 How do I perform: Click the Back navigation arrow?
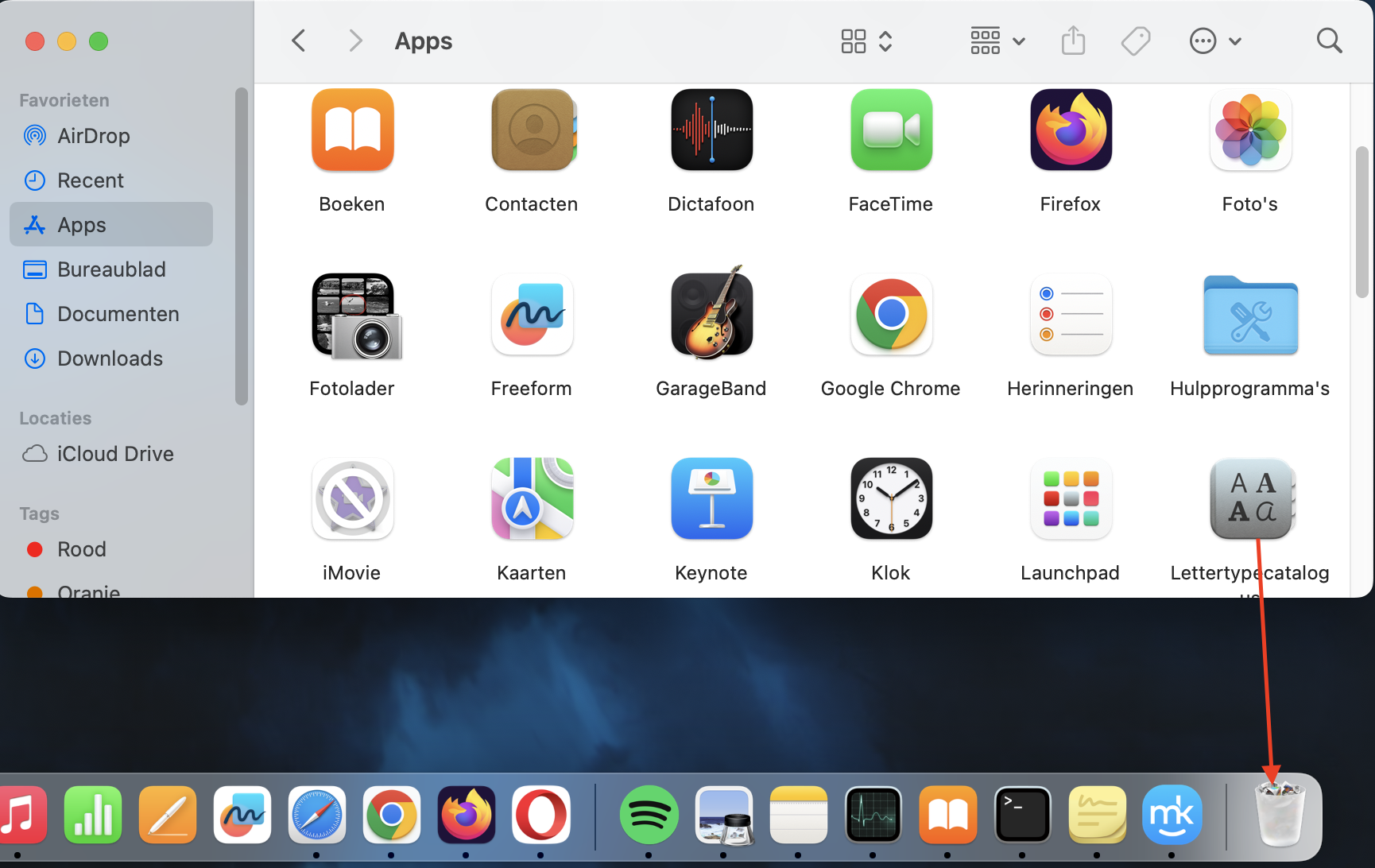point(298,41)
